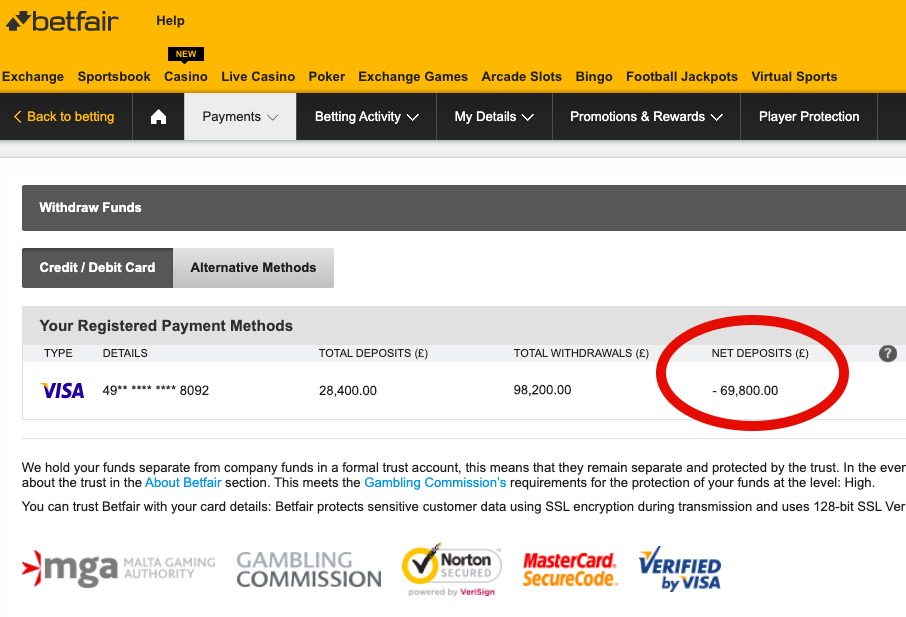
Task: Click the NET DEPOSITS (£) column header
Action: (x=760, y=353)
